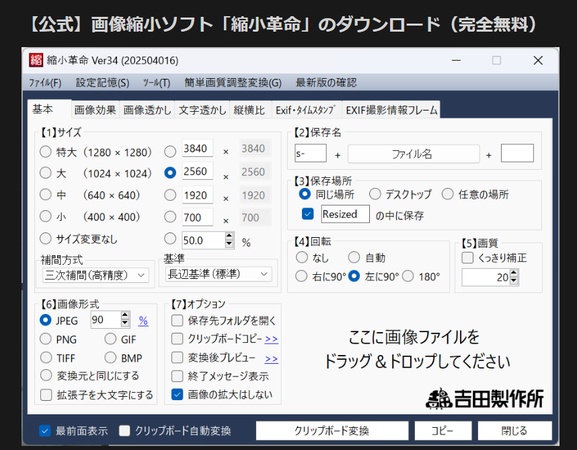Toggle 最前面表示 checkbox
The width and height of the screenshot is (577, 450).
(45, 430)
